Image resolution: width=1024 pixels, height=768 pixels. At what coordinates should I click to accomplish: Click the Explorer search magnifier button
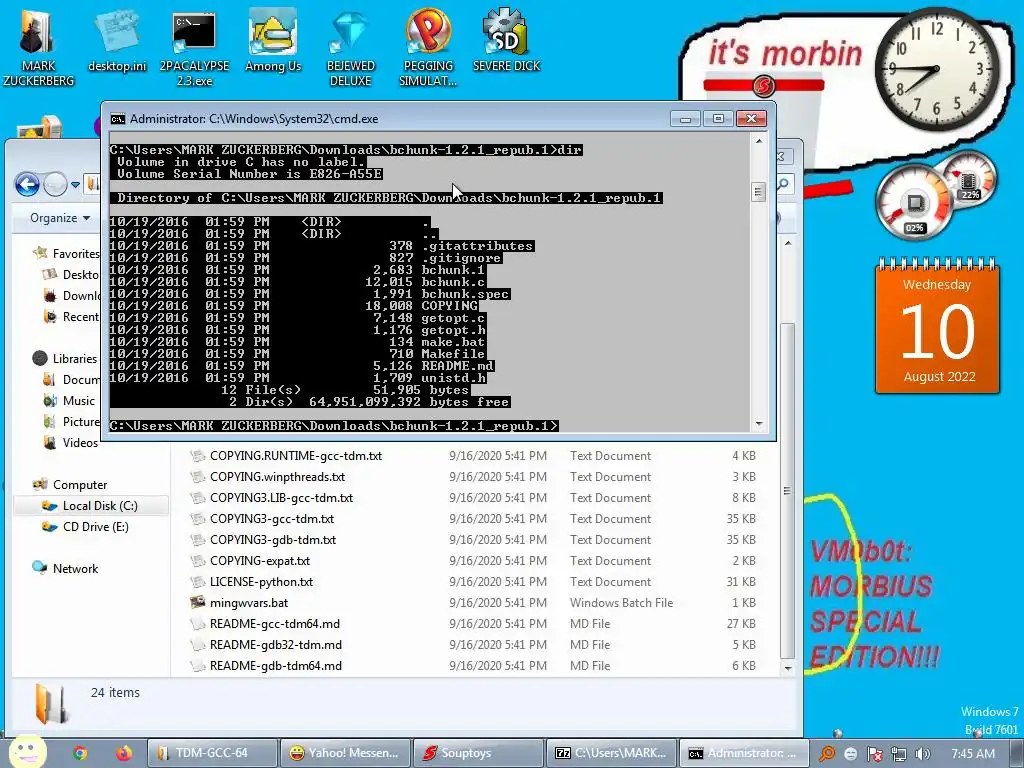pyautogui.click(x=783, y=185)
